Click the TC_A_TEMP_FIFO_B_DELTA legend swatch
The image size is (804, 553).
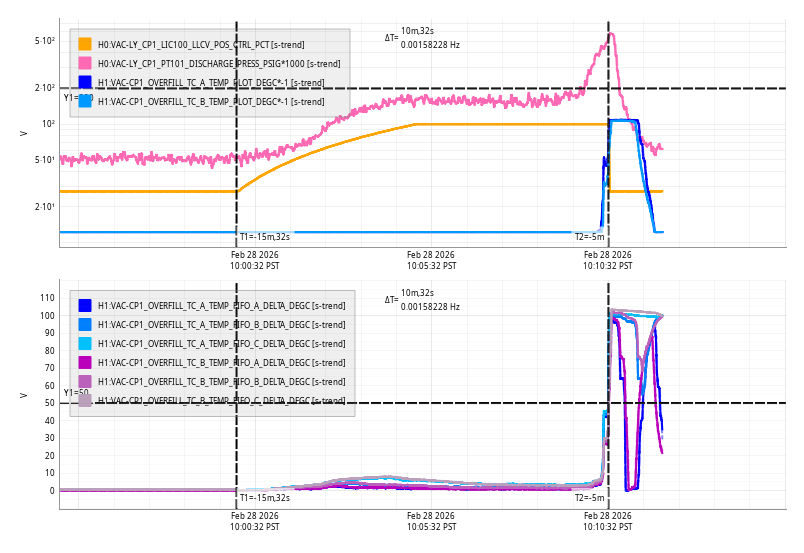click(x=85, y=325)
